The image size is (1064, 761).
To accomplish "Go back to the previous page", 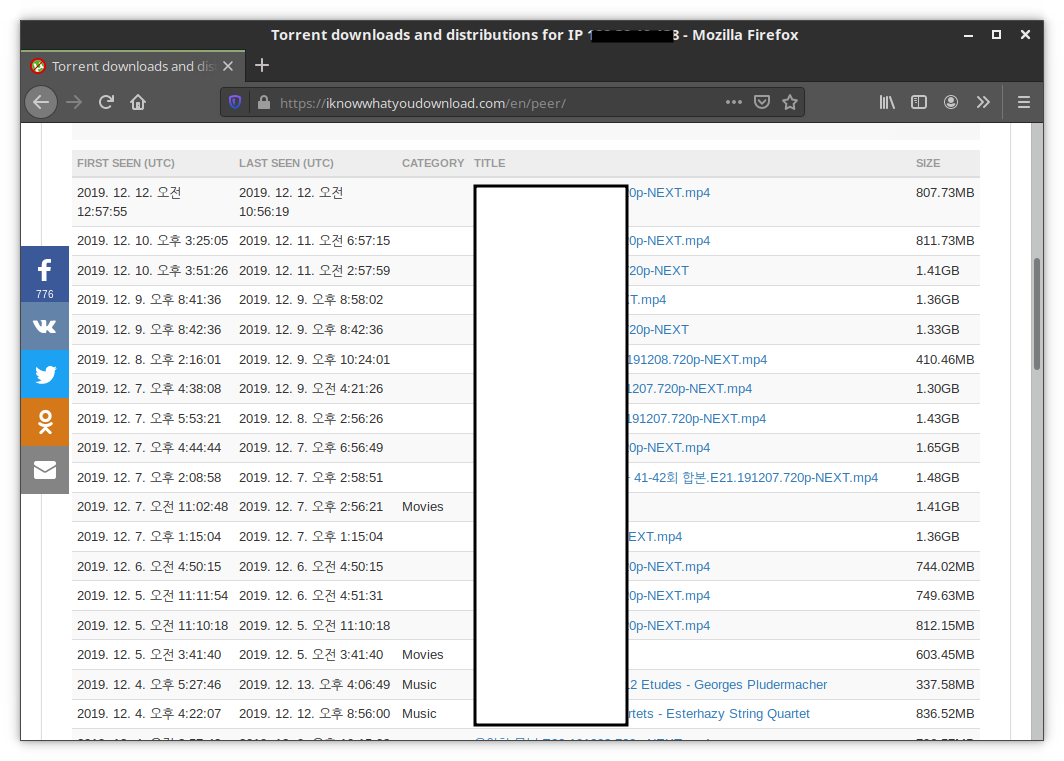I will (x=41, y=103).
